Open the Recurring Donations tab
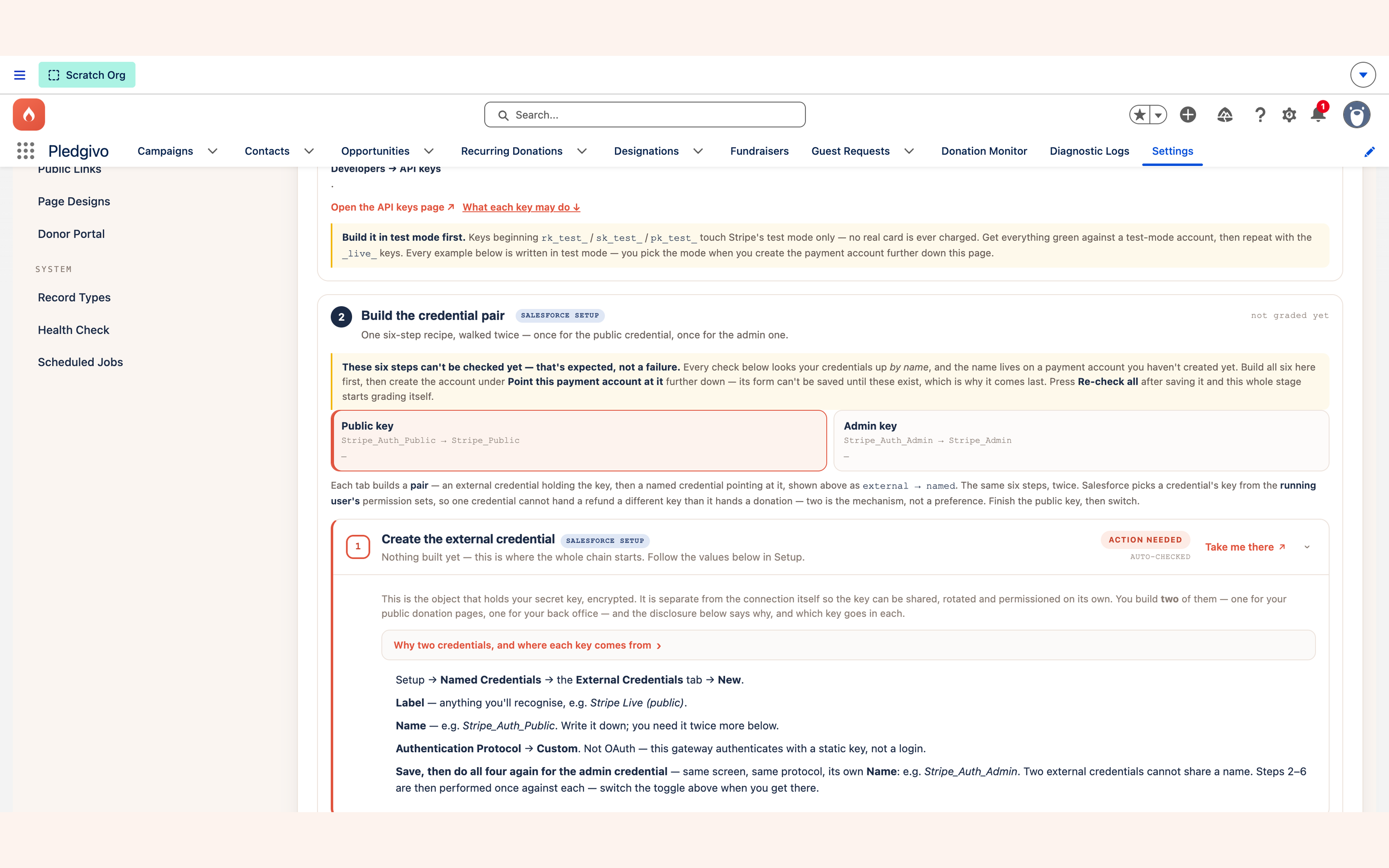 click(x=511, y=151)
